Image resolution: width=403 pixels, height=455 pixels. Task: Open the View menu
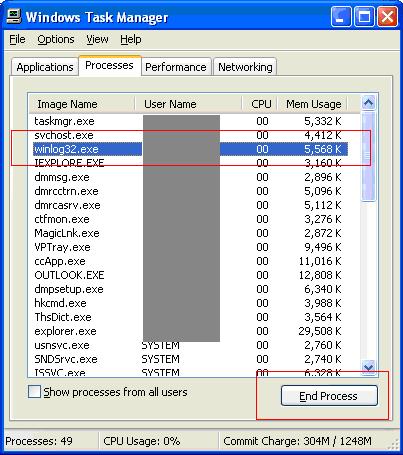click(x=97, y=39)
